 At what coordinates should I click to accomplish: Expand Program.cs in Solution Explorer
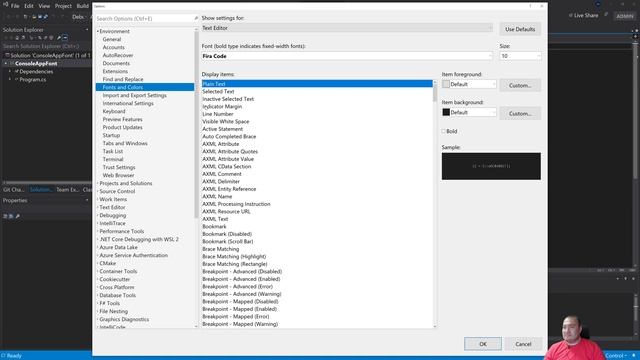[x=10, y=80]
